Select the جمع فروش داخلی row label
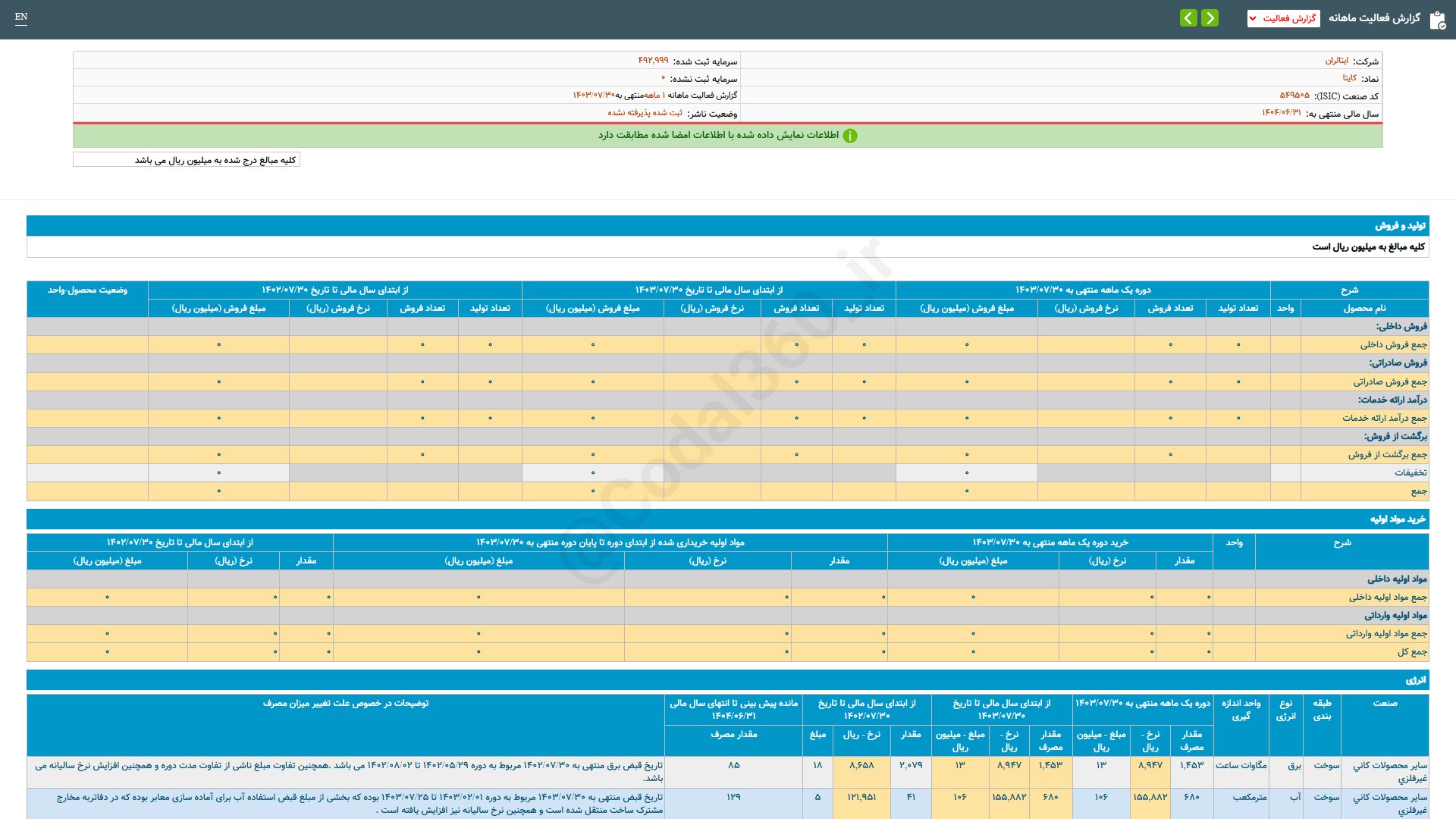 (1393, 345)
